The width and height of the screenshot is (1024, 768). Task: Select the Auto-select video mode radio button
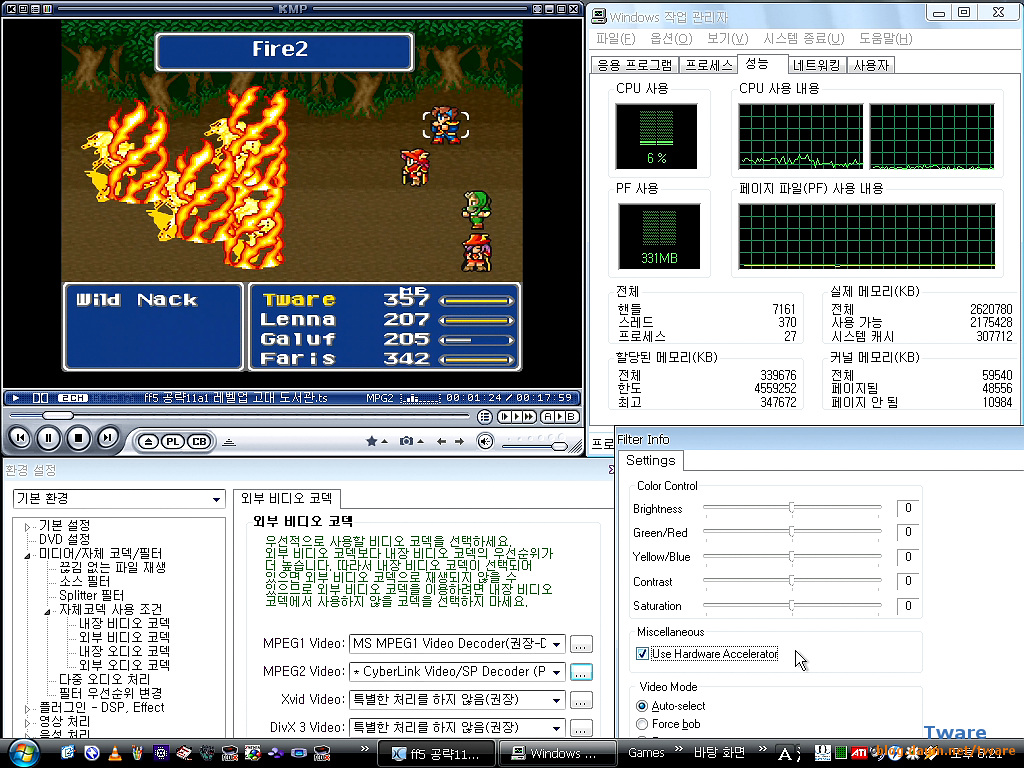point(642,706)
